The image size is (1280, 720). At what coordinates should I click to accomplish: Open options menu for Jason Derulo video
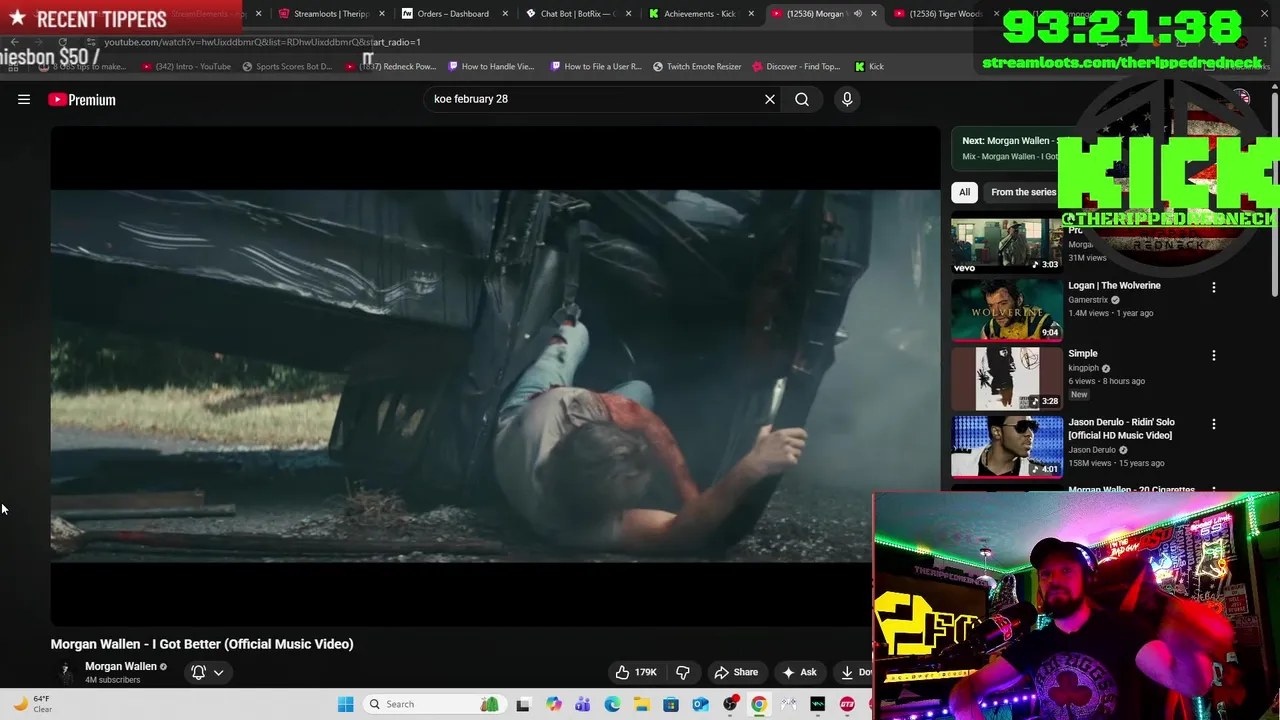(1214, 424)
